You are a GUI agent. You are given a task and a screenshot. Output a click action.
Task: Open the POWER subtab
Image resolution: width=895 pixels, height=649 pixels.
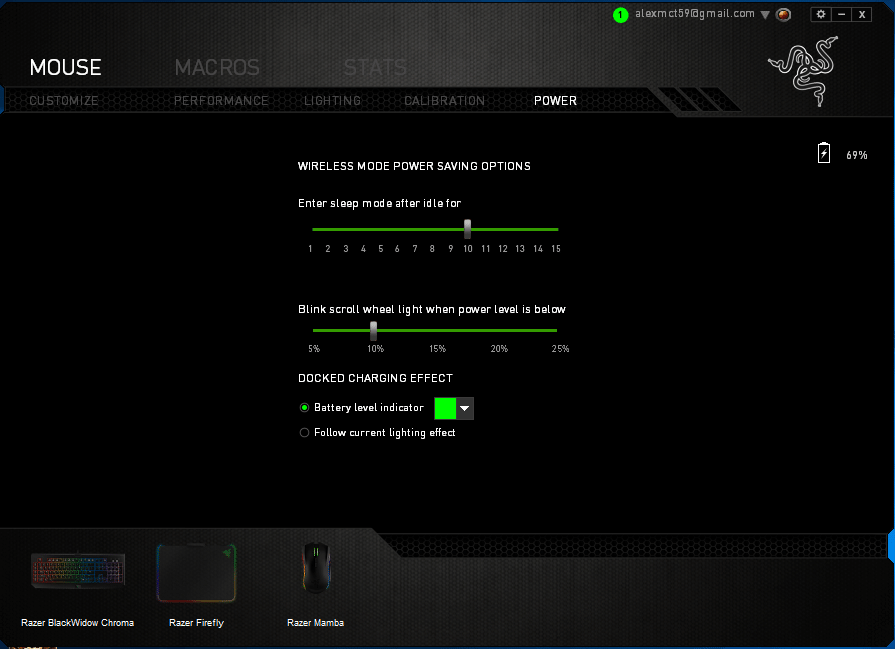[555, 100]
